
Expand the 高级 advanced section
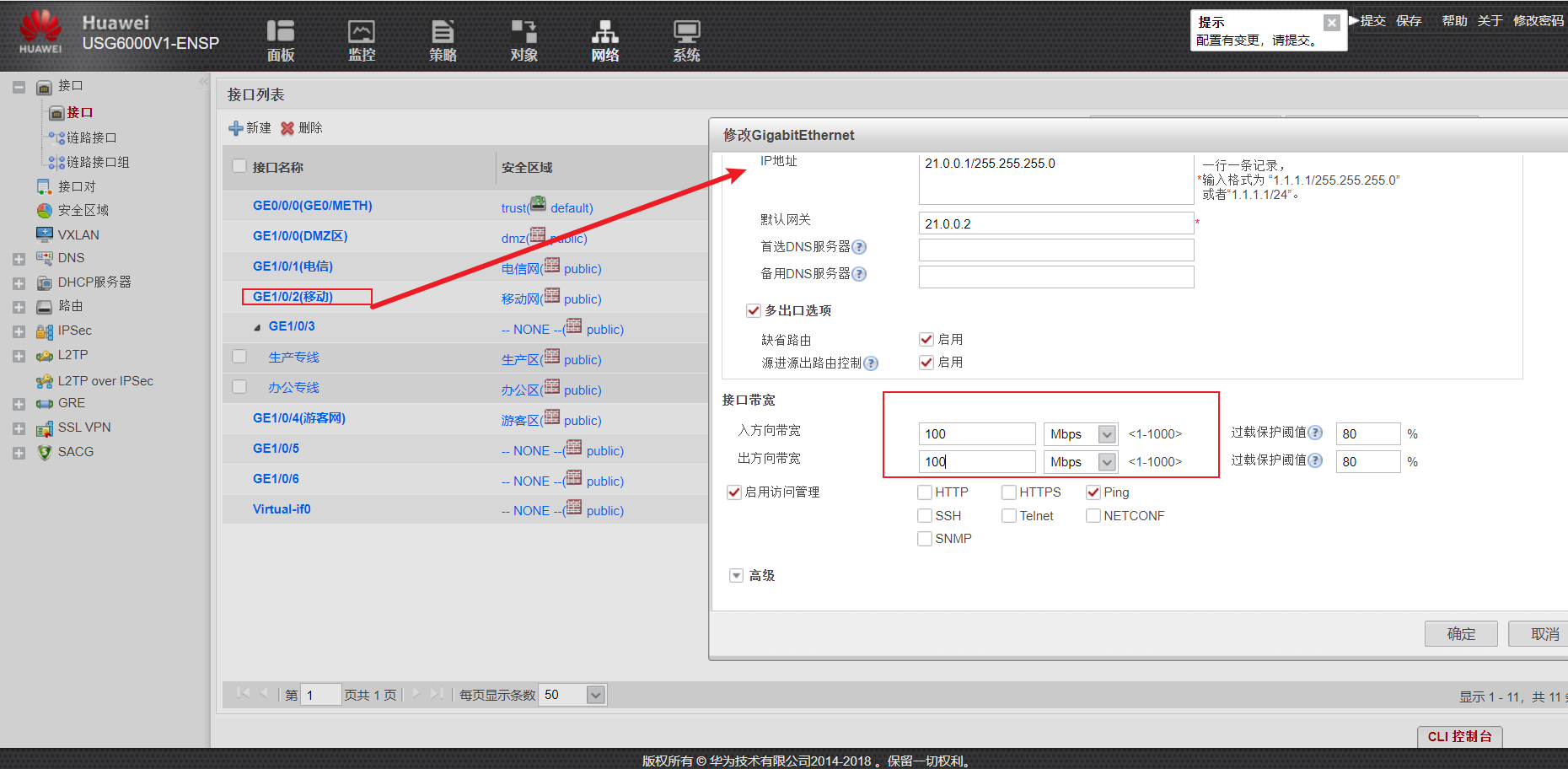736,575
